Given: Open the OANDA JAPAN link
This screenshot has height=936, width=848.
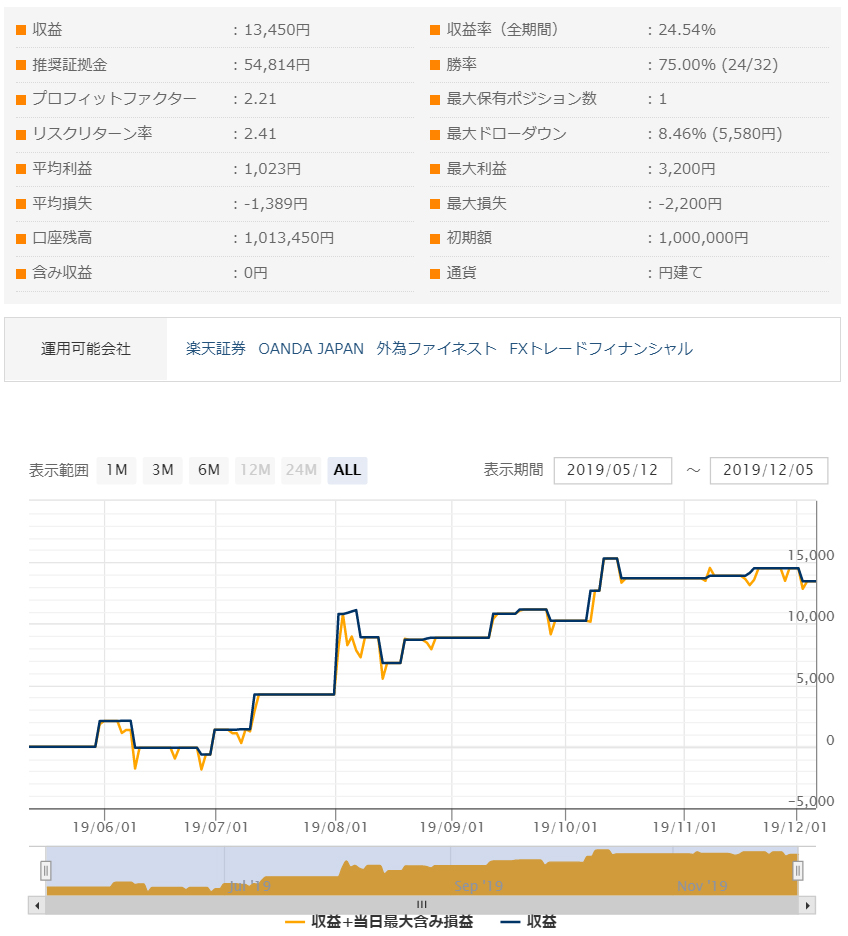Looking at the screenshot, I should (x=311, y=349).
